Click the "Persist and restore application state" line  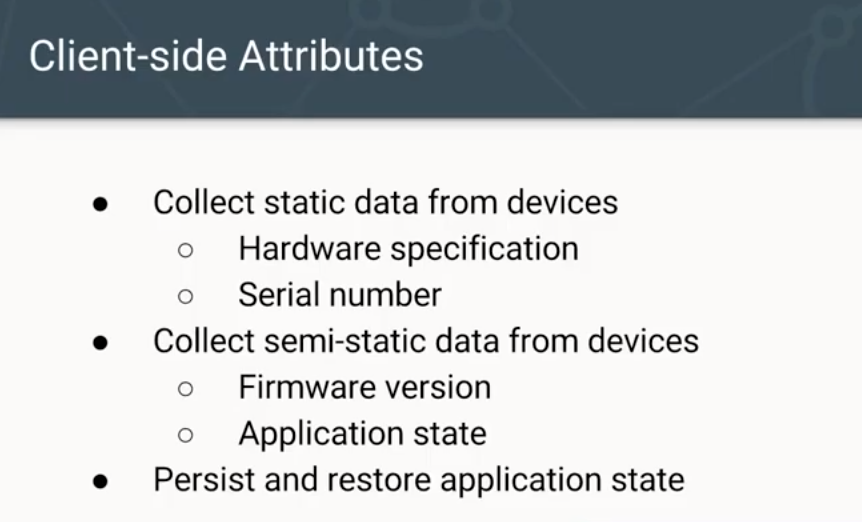click(418, 479)
